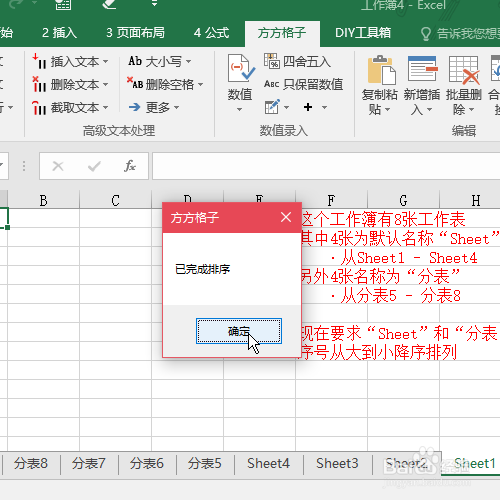Click the 截取文本 icon
The width and height of the screenshot is (500, 500).
pyautogui.click(x=39, y=107)
